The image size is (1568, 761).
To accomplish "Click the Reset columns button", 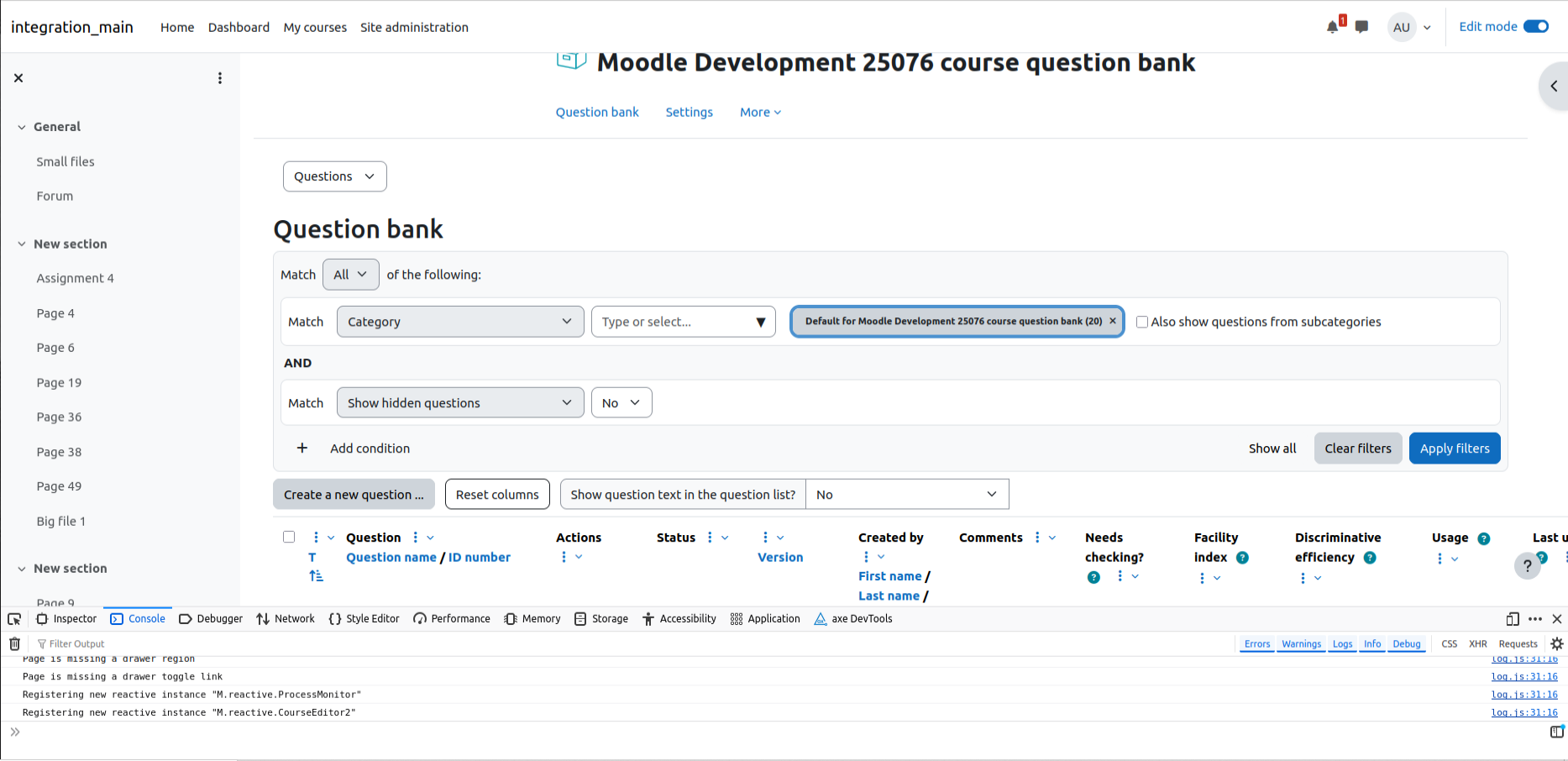I will [497, 495].
